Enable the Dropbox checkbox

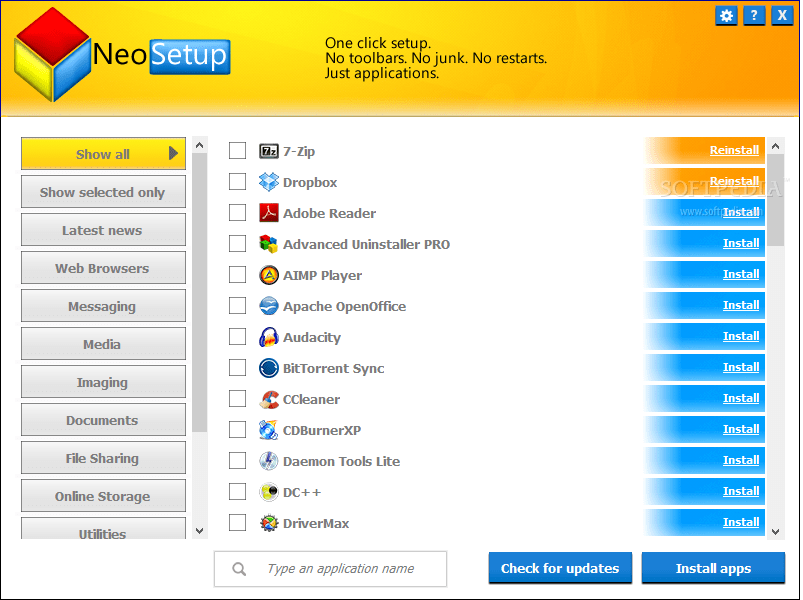click(237, 181)
